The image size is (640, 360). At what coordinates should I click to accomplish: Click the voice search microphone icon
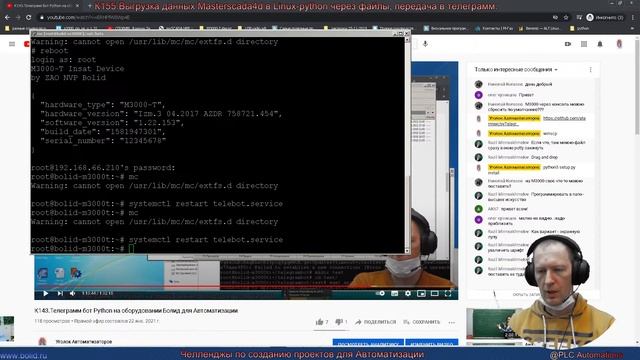(x=425, y=44)
